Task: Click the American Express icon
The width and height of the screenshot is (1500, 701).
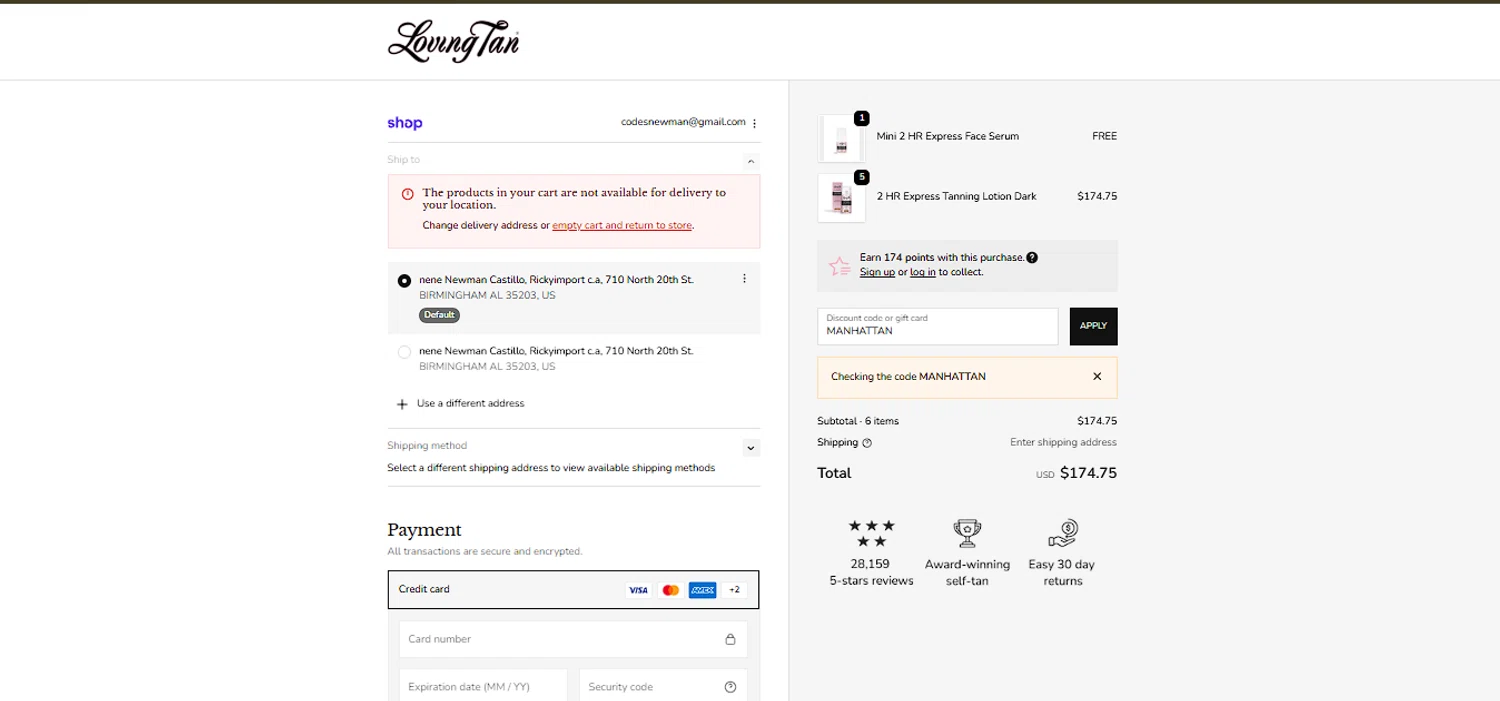Action: pyautogui.click(x=703, y=590)
